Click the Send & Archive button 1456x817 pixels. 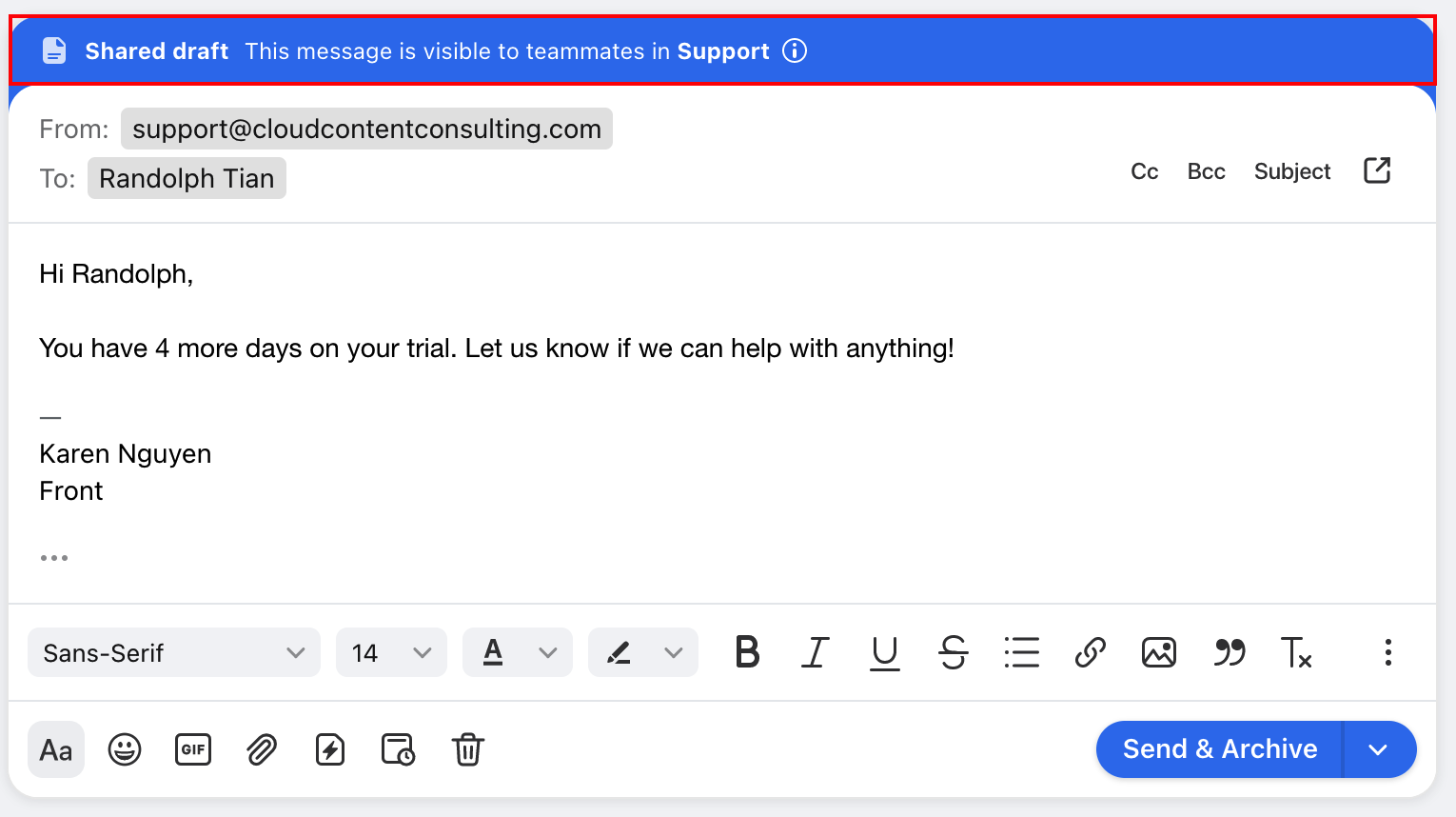(1219, 749)
